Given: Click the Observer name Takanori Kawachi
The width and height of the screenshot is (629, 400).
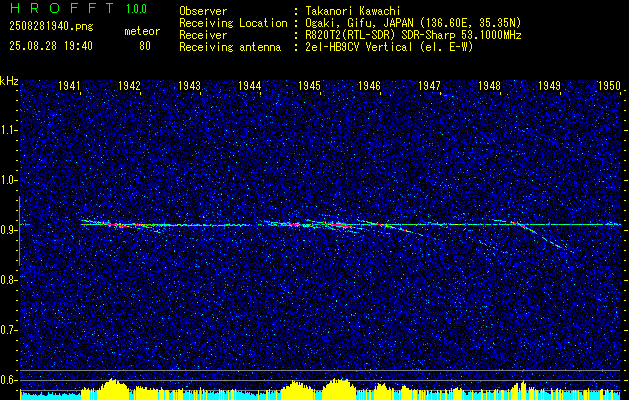Looking at the screenshot, I should pyautogui.click(x=353, y=11).
